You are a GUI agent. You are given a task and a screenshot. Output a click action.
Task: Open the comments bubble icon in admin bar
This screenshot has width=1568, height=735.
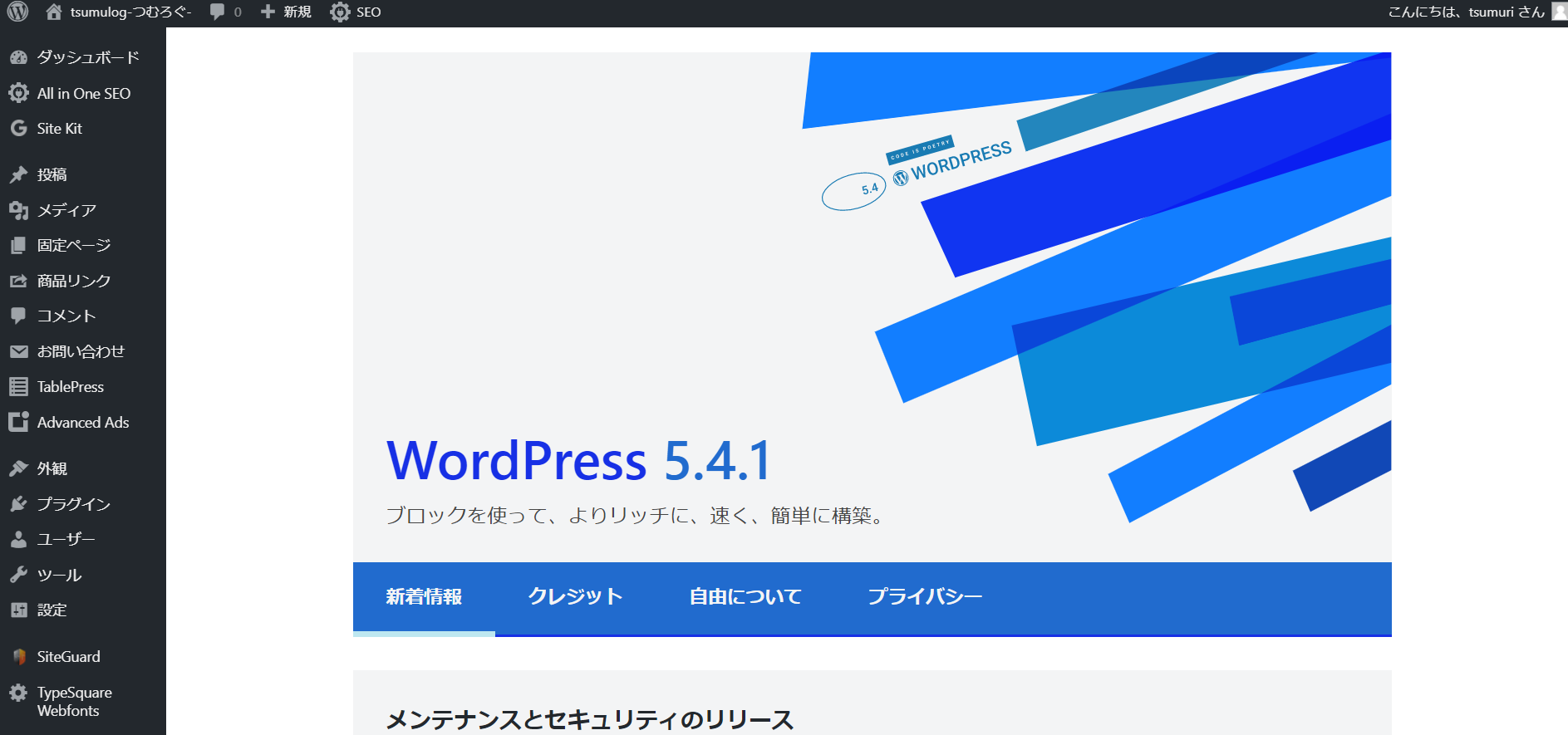[217, 12]
